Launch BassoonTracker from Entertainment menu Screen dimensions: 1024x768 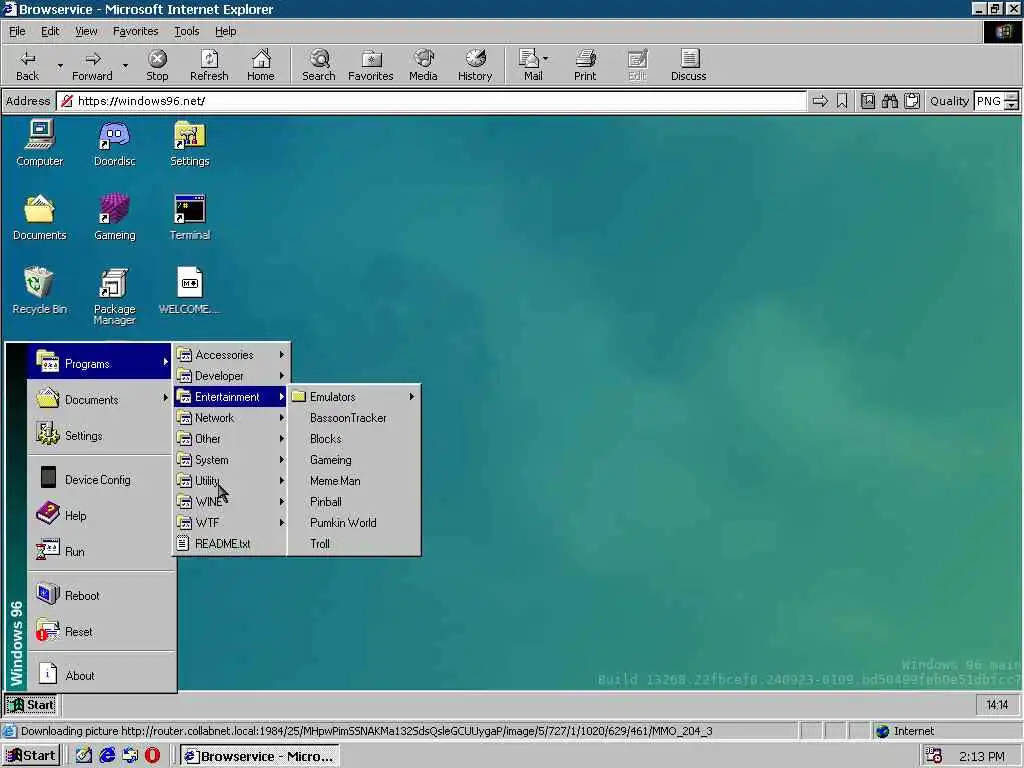coord(354,418)
